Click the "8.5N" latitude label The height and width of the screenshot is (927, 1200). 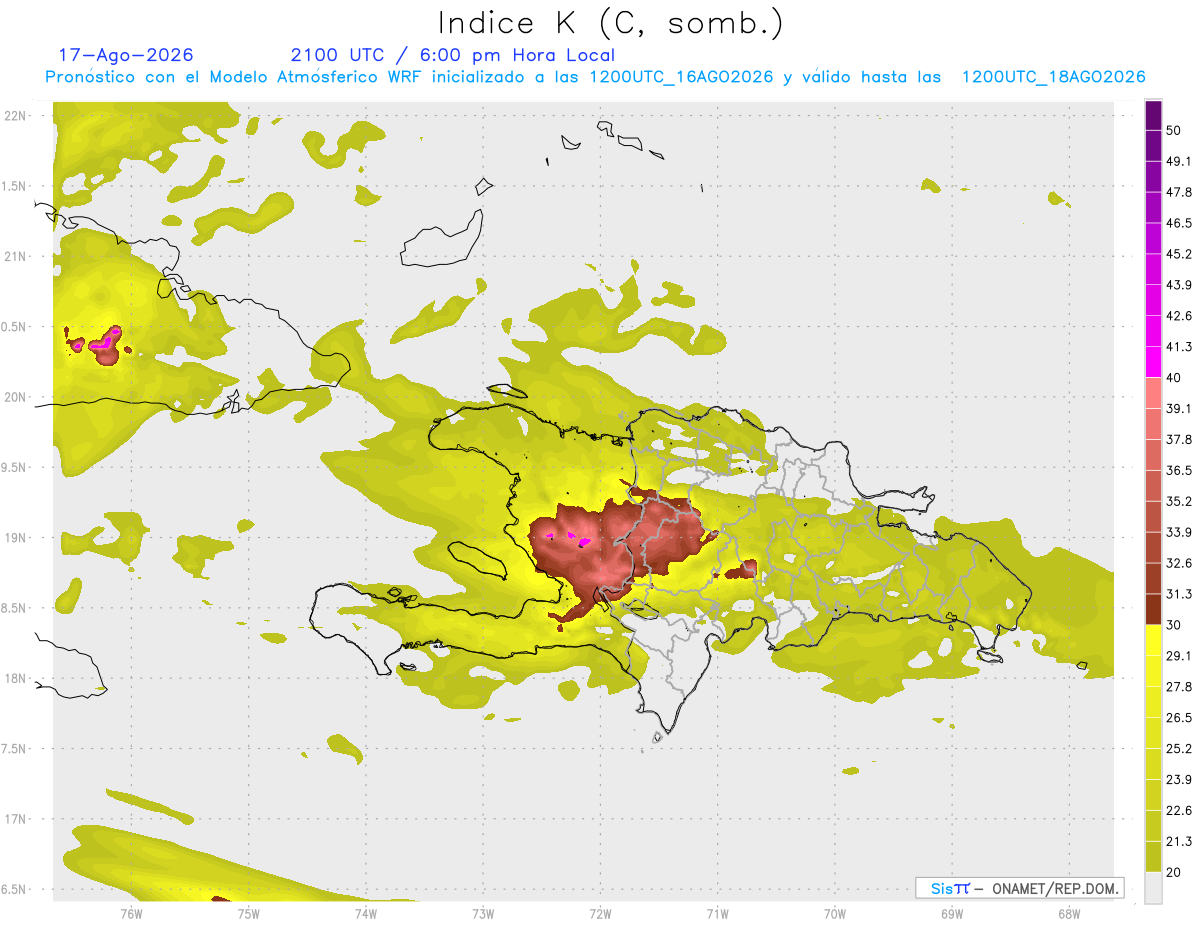click(15, 608)
